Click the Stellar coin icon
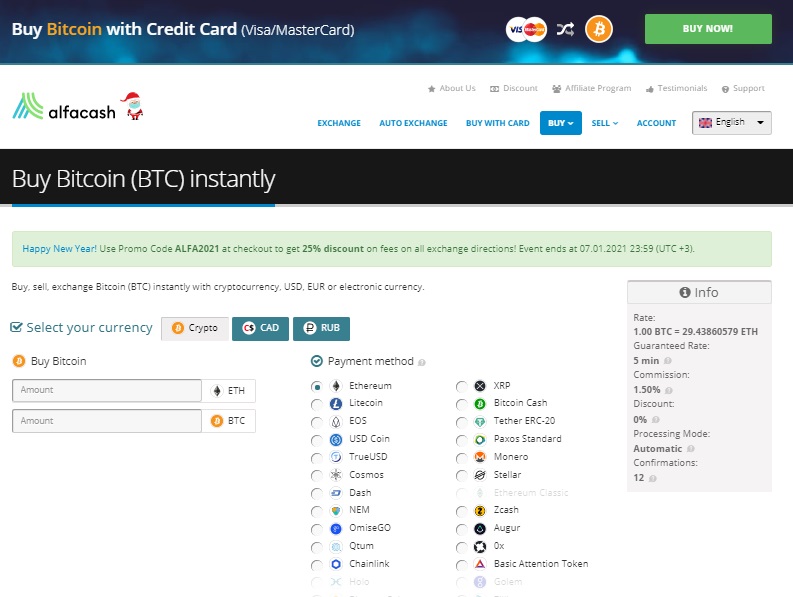 [480, 475]
